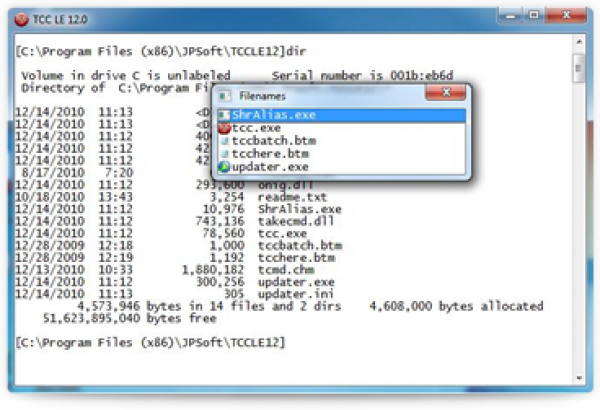Click the '4,608,000 bytes allocated' text
This screenshot has width=600, height=410.
pos(456,306)
